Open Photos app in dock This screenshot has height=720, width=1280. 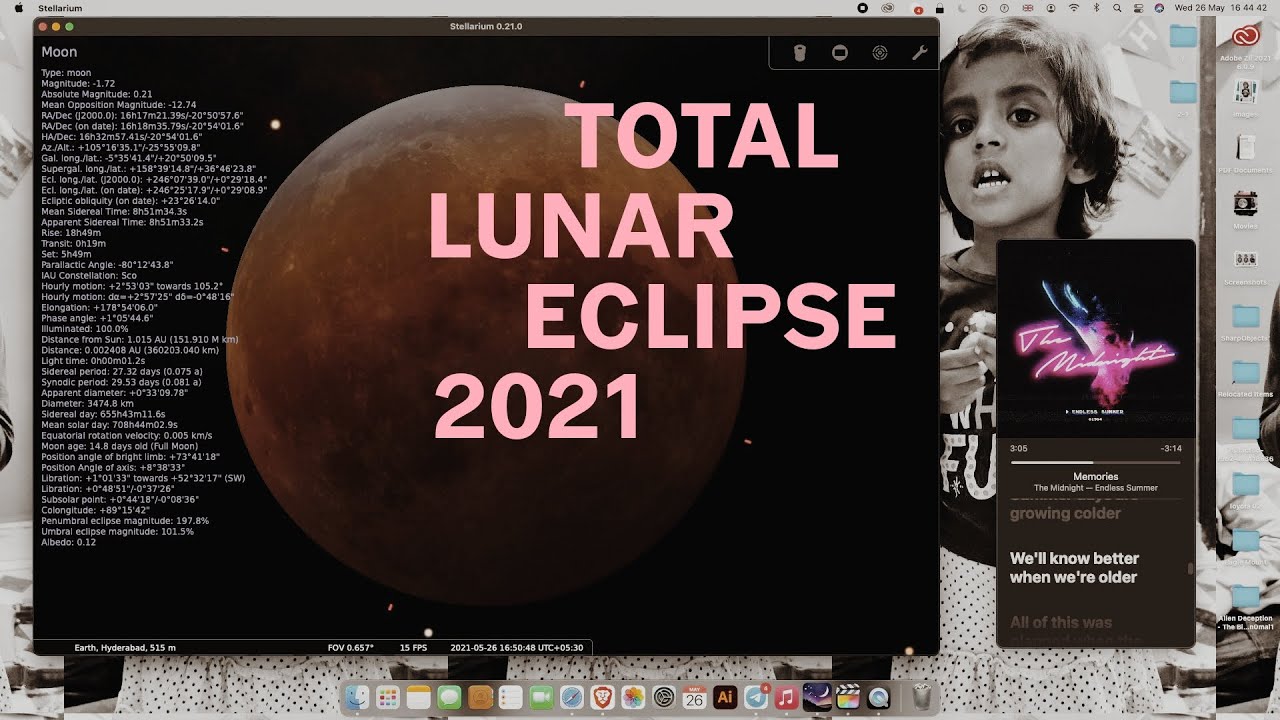click(x=633, y=697)
